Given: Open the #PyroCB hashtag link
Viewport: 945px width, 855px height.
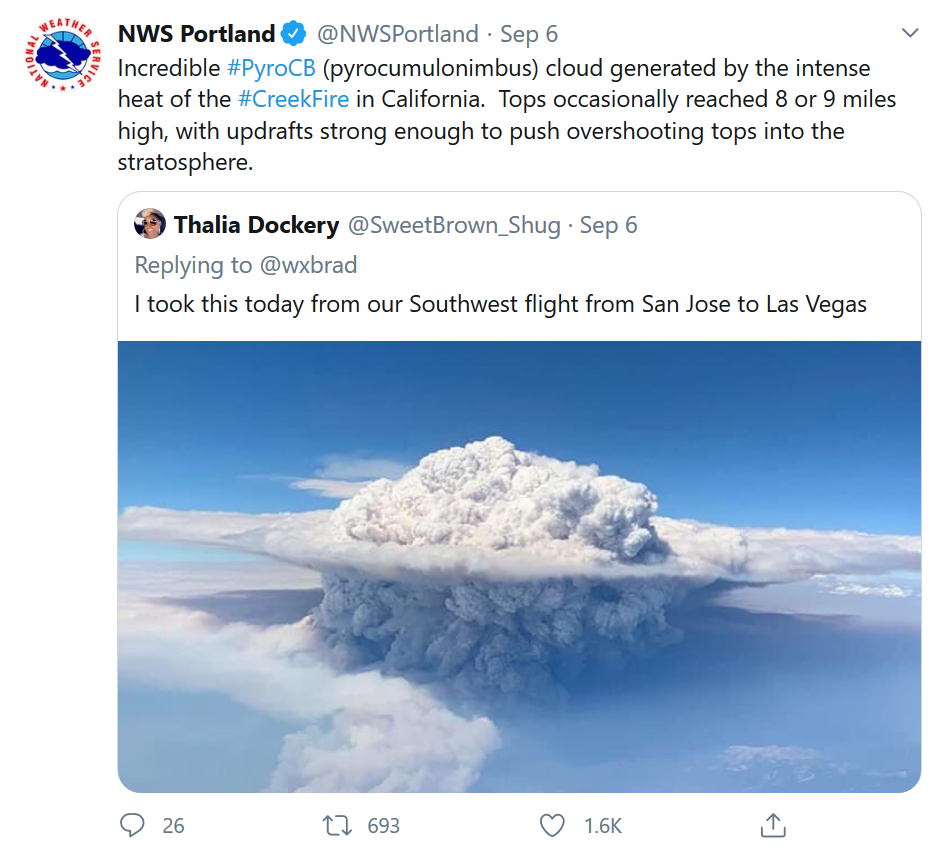Looking at the screenshot, I should 271,69.
